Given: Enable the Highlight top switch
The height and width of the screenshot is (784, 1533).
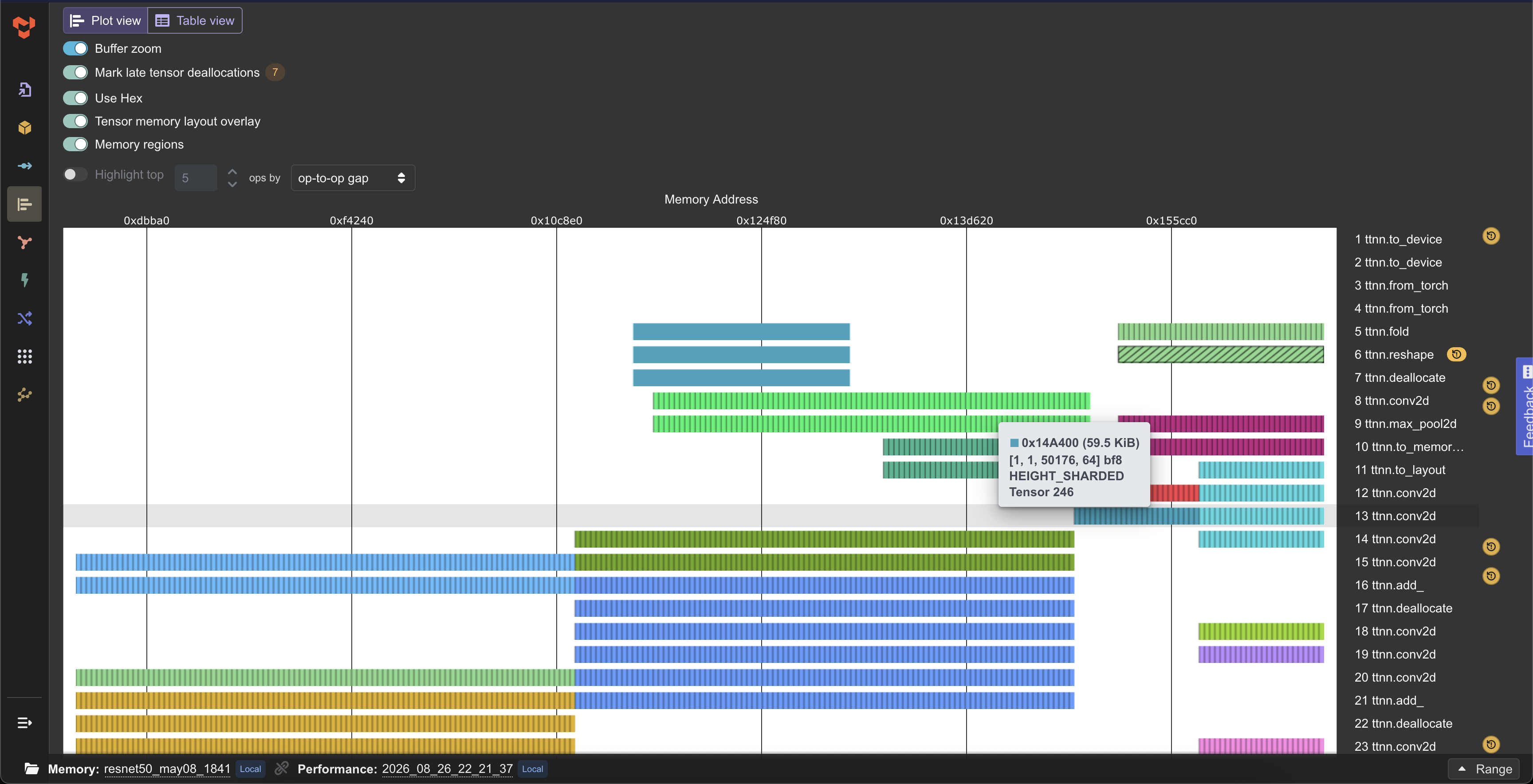Looking at the screenshot, I should pos(75,174).
